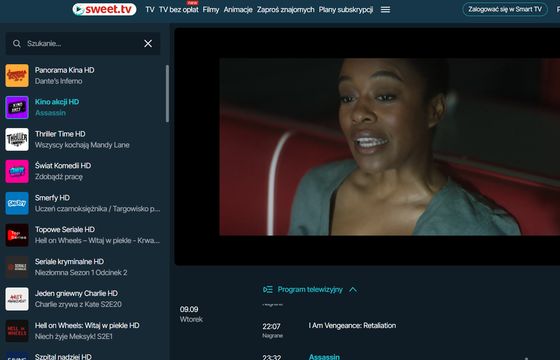Image resolution: width=560 pixels, height=360 pixels.
Task: Click the 22:07 Nagrane time entry
Action: [272, 330]
